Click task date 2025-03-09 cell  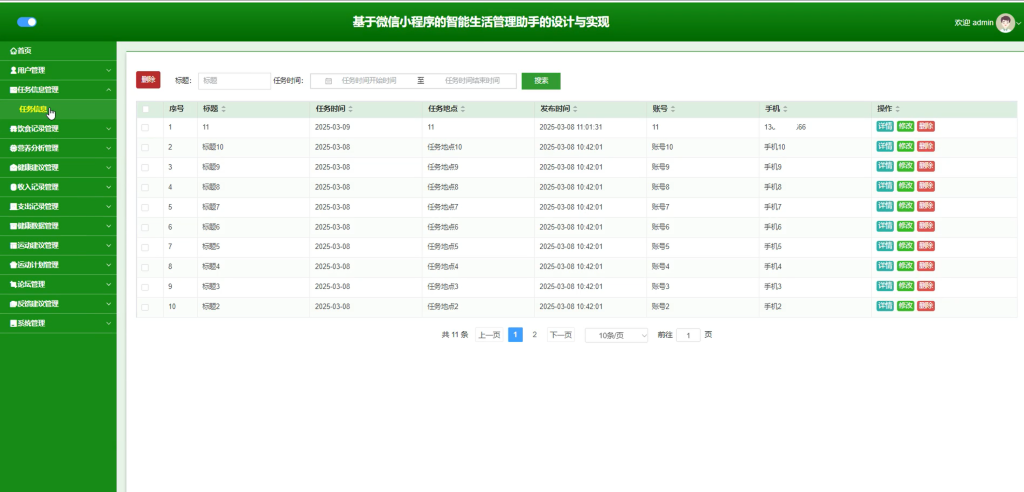click(x=332, y=127)
